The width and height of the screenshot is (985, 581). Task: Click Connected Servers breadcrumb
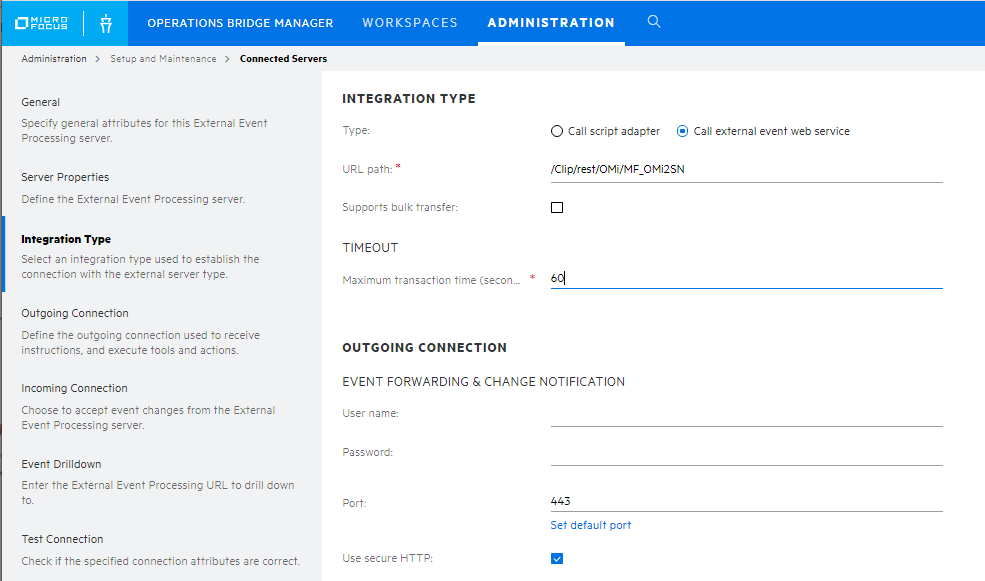pos(283,58)
